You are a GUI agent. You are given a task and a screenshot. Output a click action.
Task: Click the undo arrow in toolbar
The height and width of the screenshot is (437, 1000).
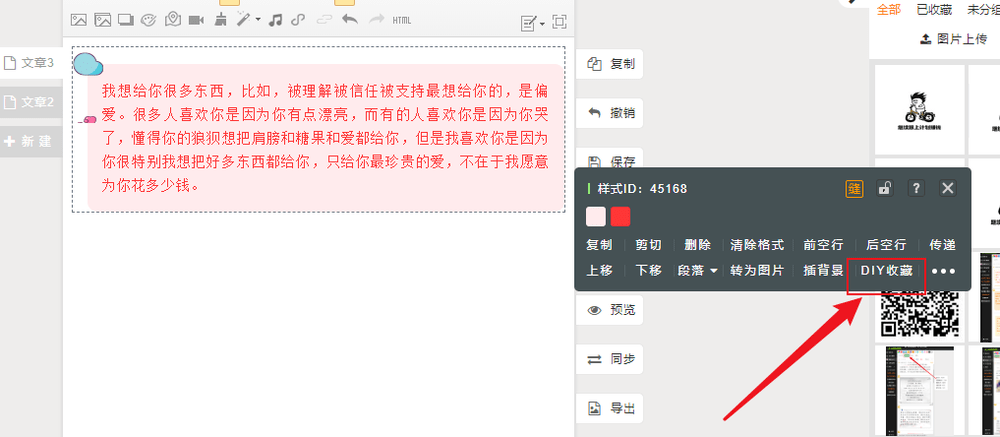tap(349, 20)
